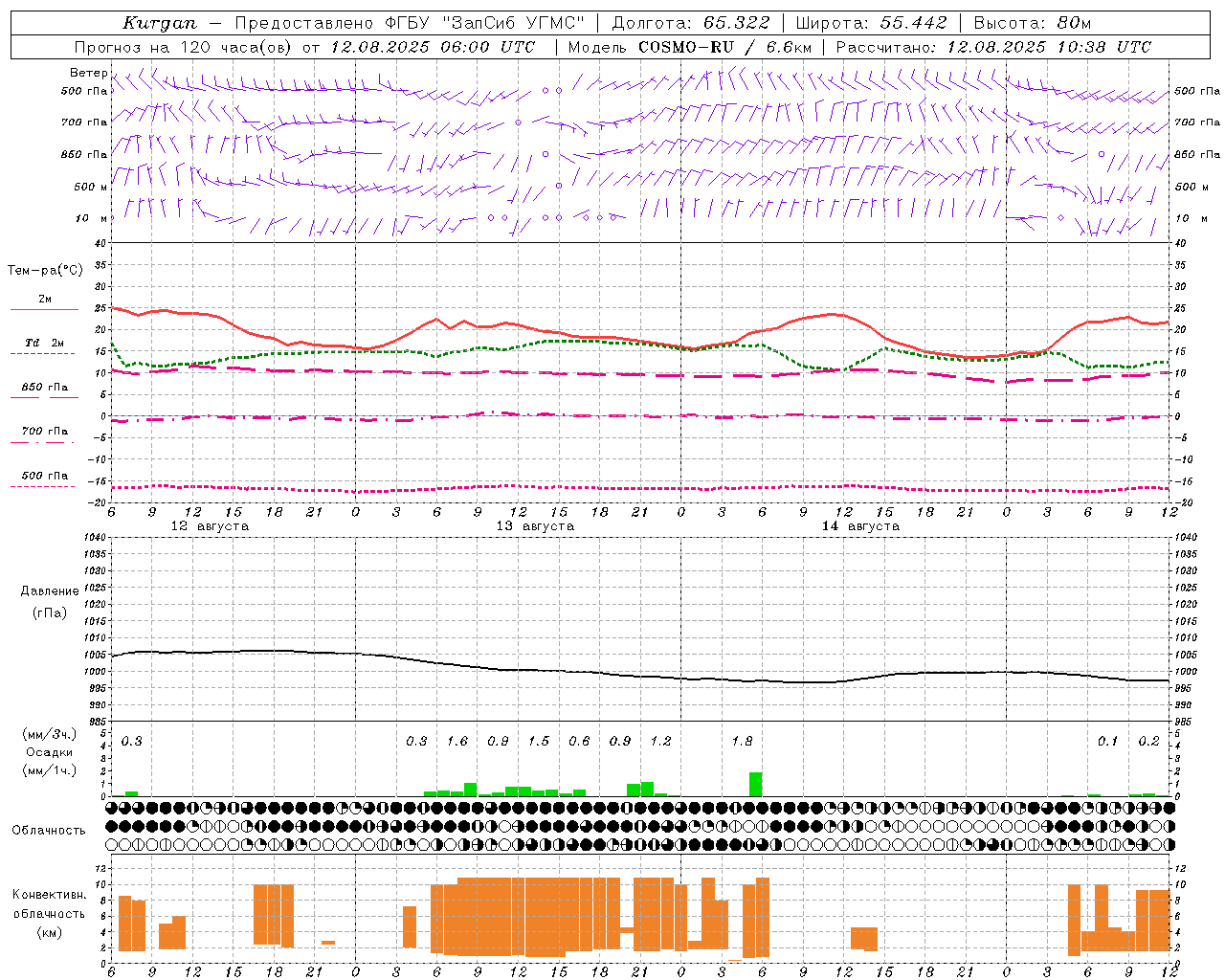
Task: Click the dash-dot line sample under 700 гПа legend
Action: click(43, 442)
